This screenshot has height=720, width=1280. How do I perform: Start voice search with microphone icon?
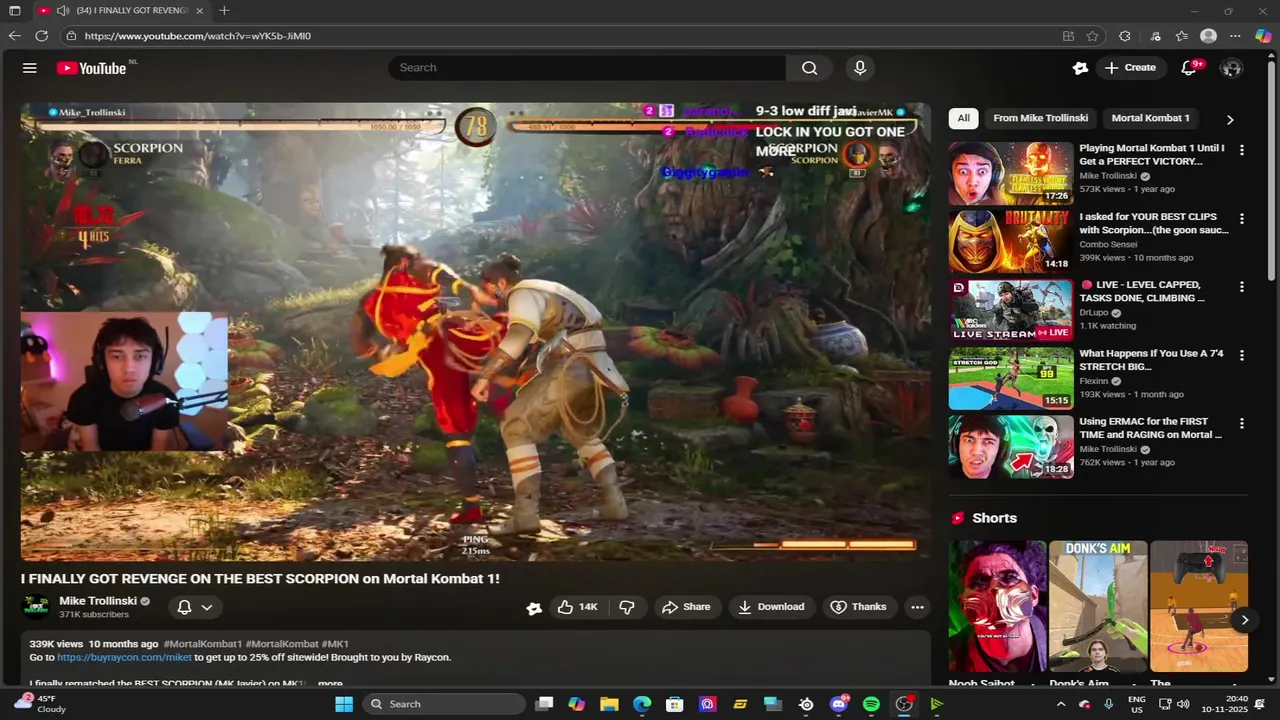click(860, 68)
